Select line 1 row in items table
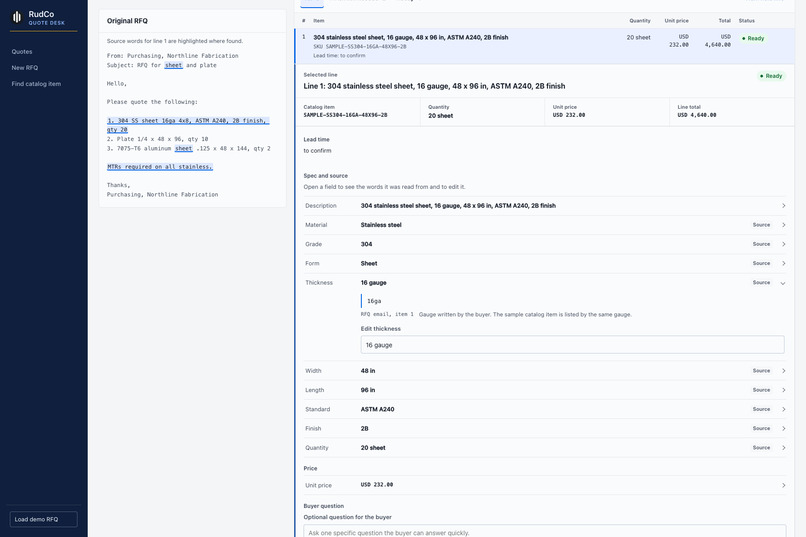The width and height of the screenshot is (806, 537). (x=545, y=46)
